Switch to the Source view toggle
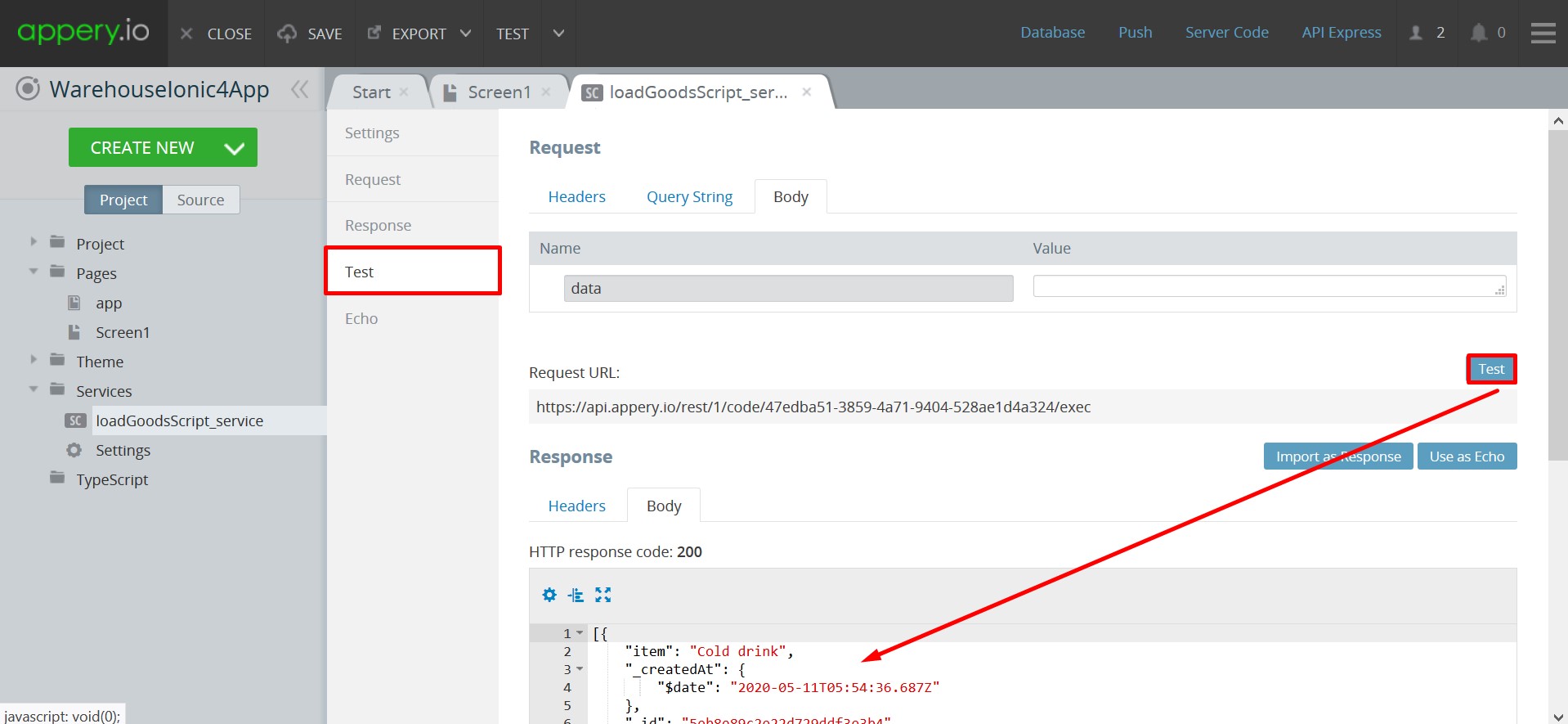The image size is (1568, 724). [200, 200]
